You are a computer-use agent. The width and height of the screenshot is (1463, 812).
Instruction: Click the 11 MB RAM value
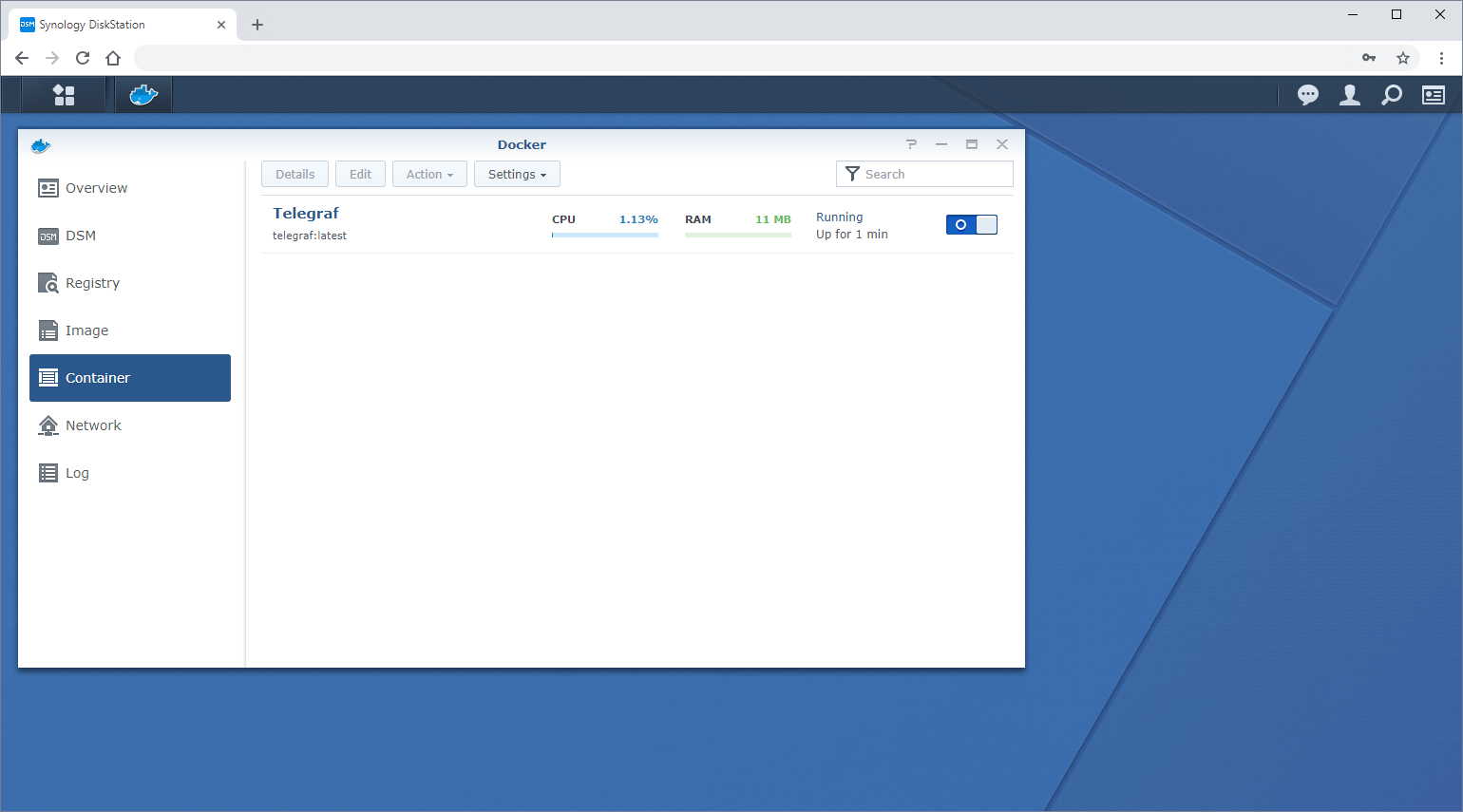(x=773, y=219)
